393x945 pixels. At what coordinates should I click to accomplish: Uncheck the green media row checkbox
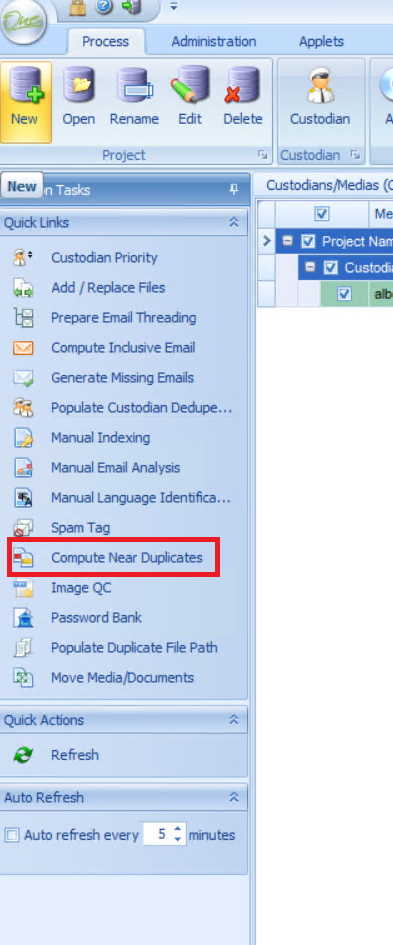click(344, 294)
